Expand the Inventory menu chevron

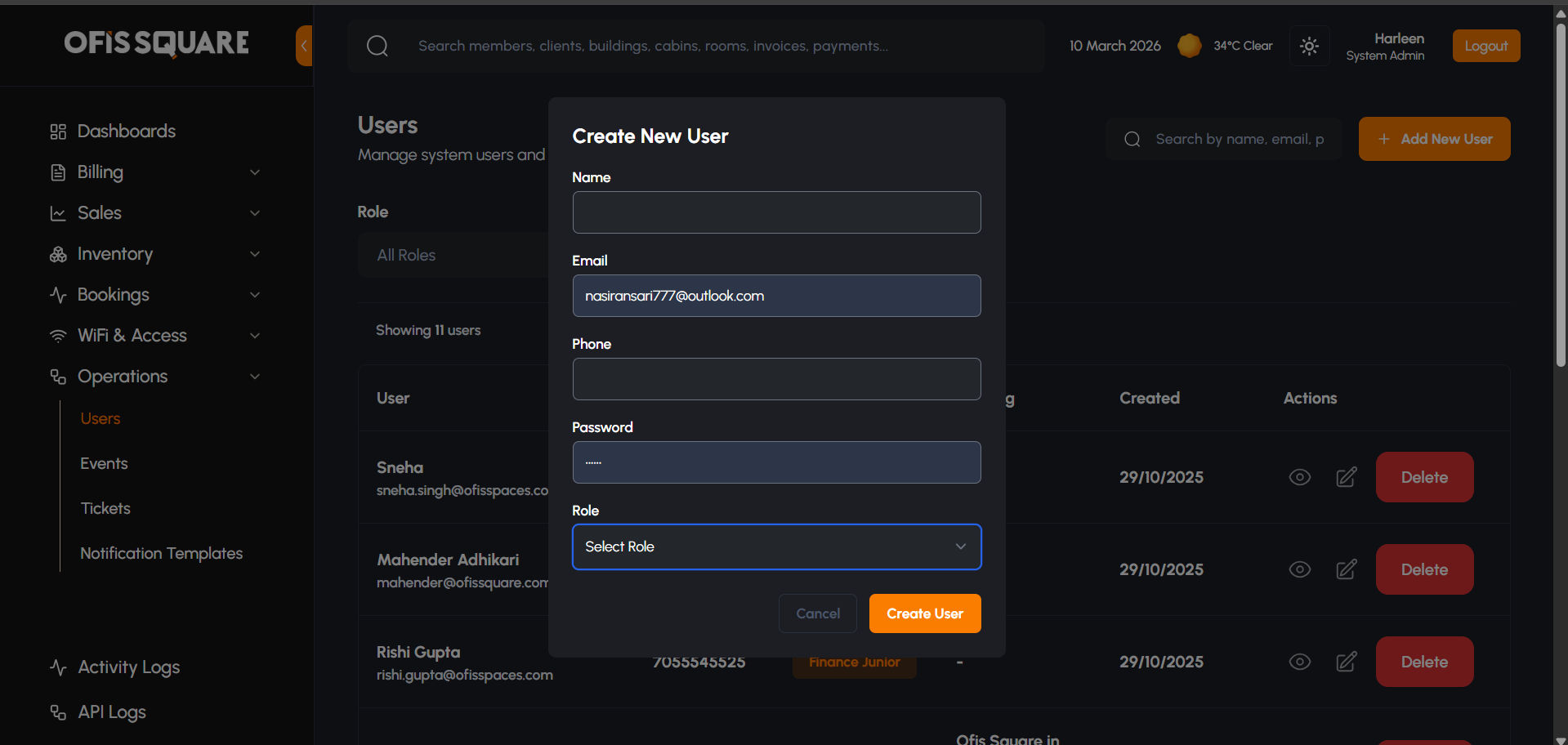click(x=255, y=254)
